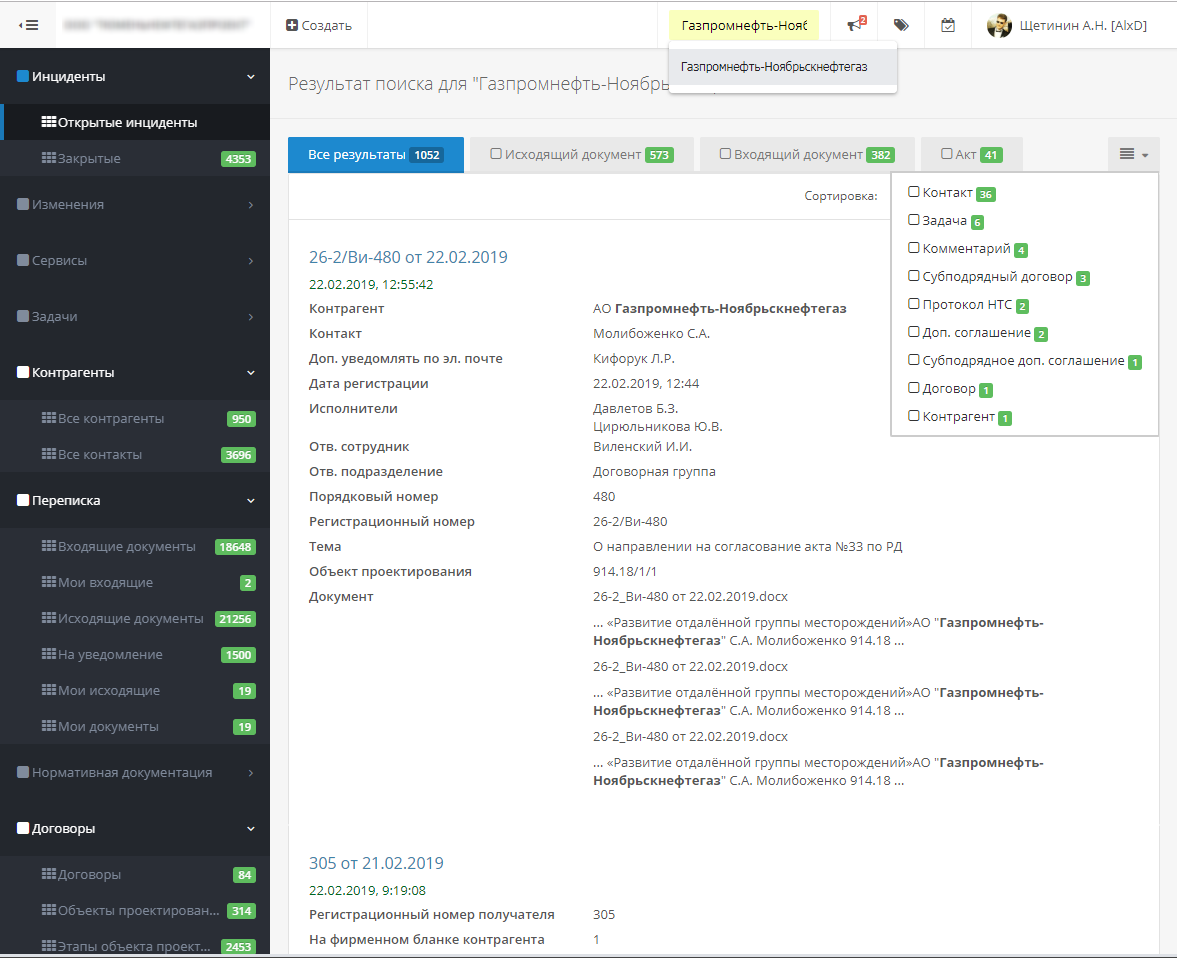Open Все контрагенты in the sidebar
The image size is (1177, 958).
(x=135, y=418)
